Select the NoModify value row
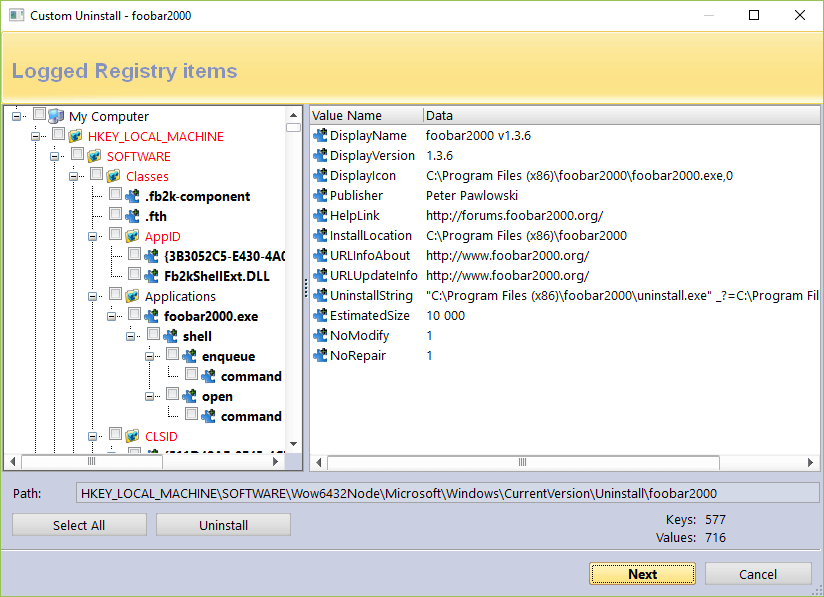The width and height of the screenshot is (824, 597). tap(565, 335)
